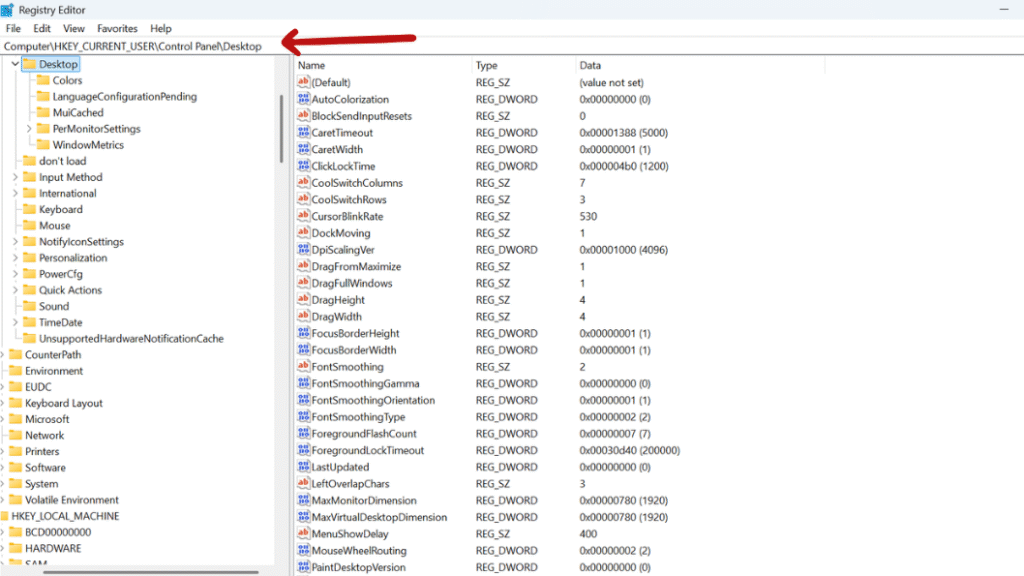The width and height of the screenshot is (1024, 576).
Task: Expand the Personalization key
Action: pos(15,257)
